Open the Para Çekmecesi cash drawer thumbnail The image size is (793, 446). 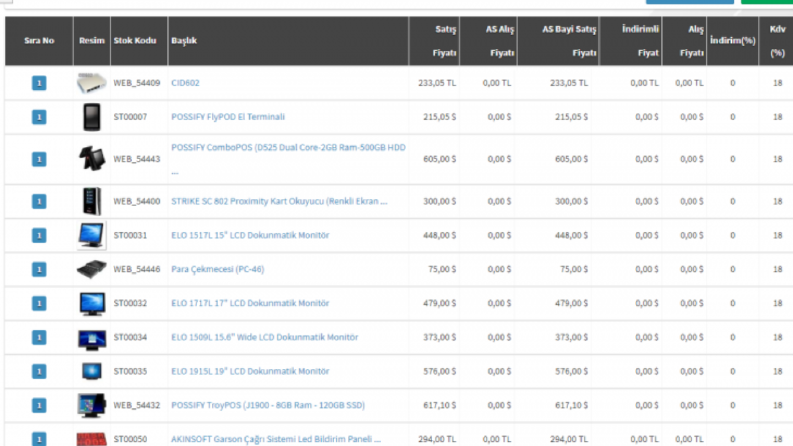pos(92,269)
